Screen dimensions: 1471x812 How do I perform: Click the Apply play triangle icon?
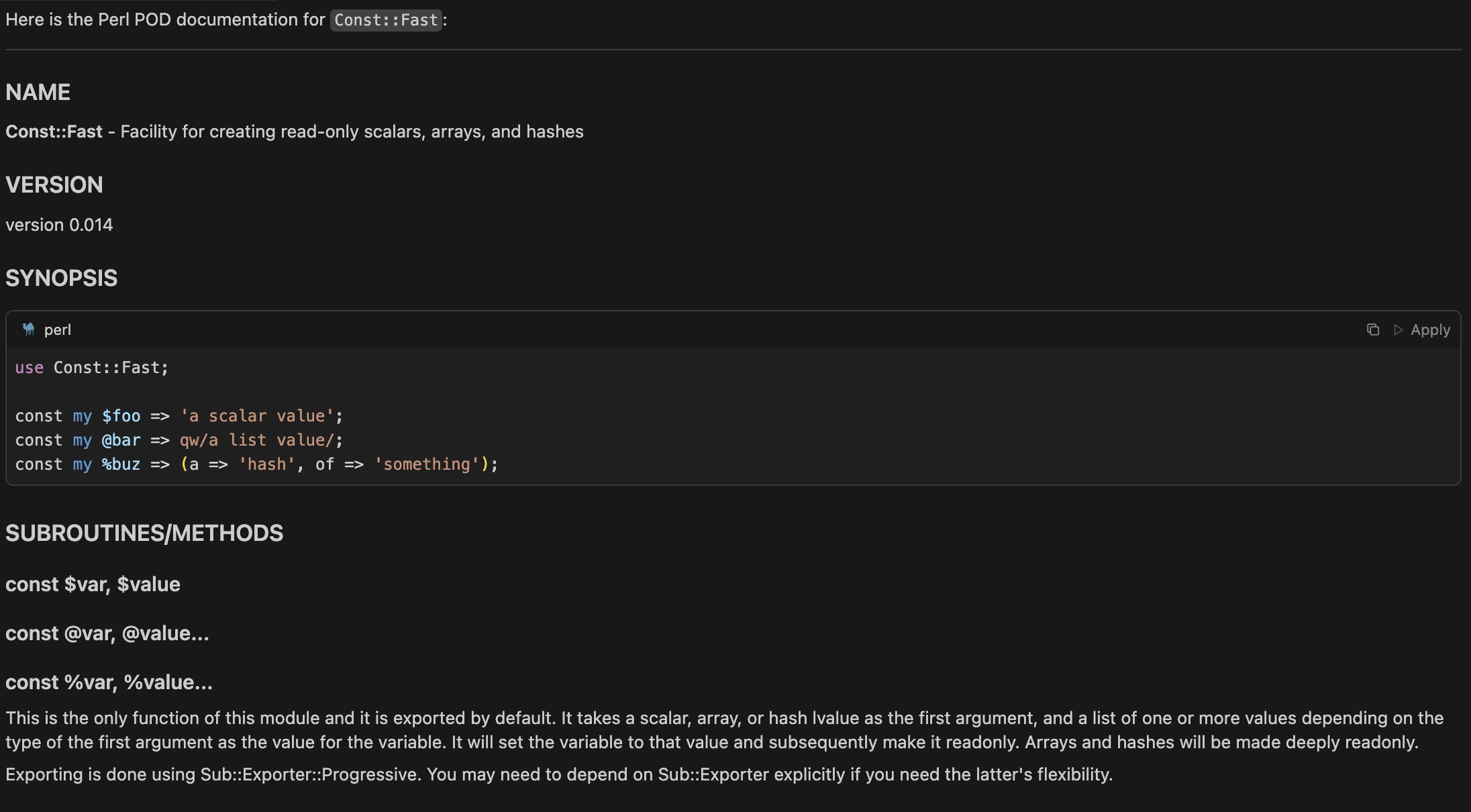(x=1399, y=329)
